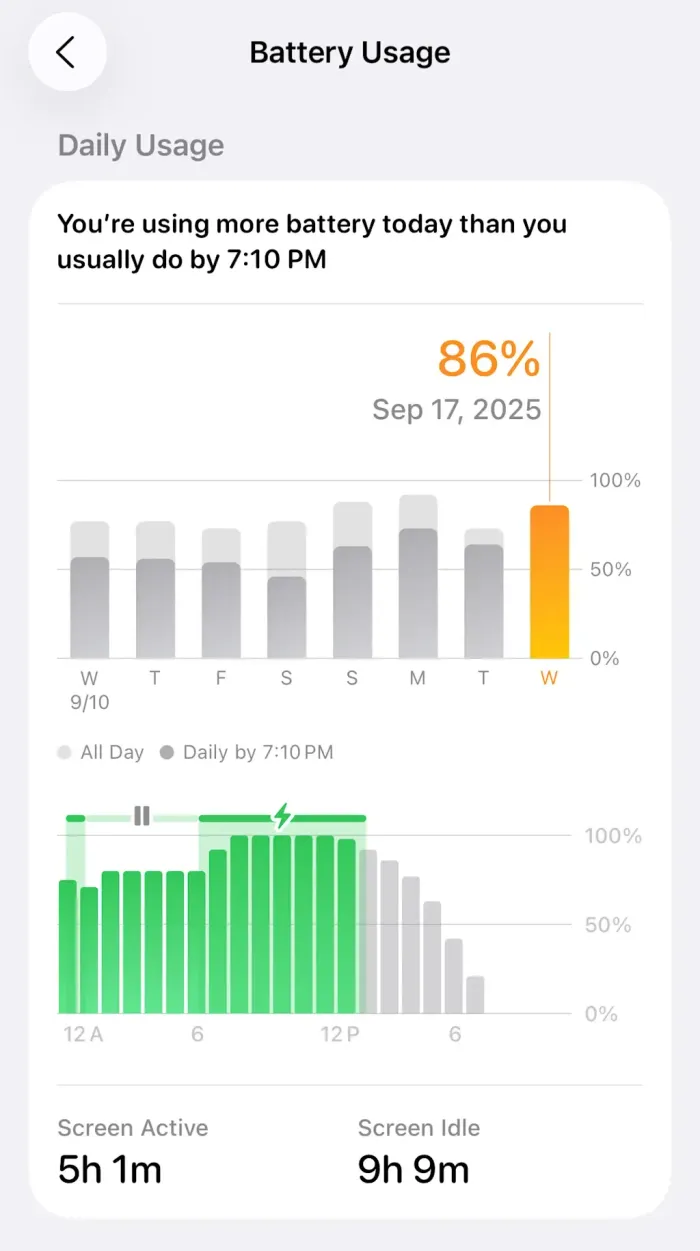The image size is (700, 1251).
Task: Tap the Daily by 7:10 PM legend dot
Action: click(x=167, y=753)
